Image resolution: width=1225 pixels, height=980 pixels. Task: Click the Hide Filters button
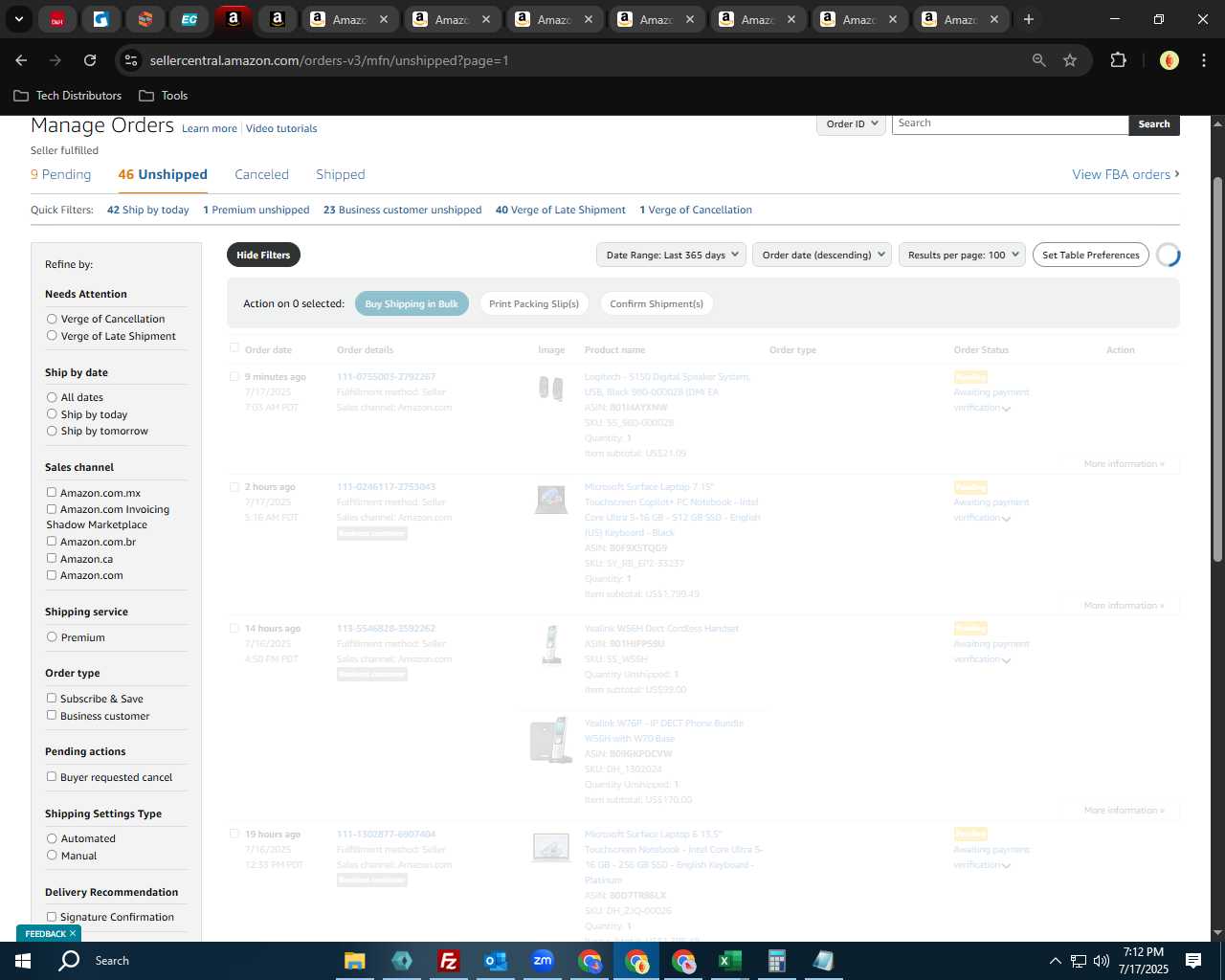[x=263, y=255]
